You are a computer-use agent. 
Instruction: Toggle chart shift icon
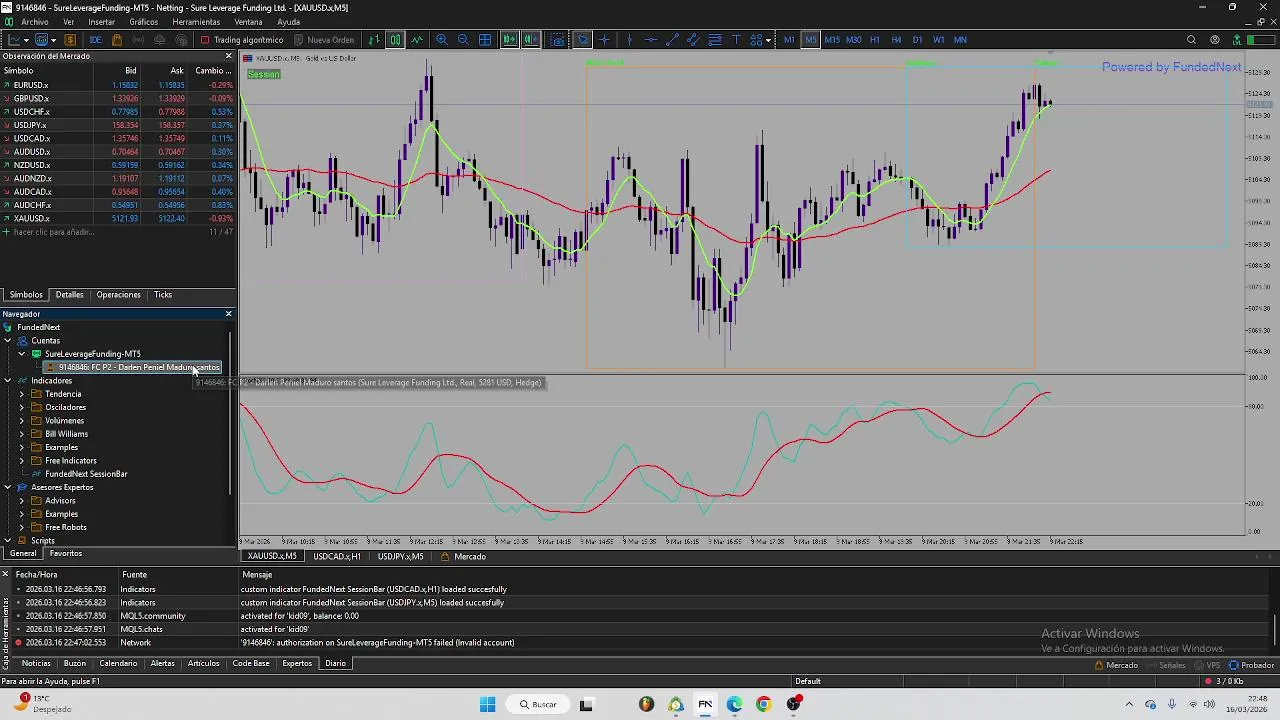click(x=531, y=40)
